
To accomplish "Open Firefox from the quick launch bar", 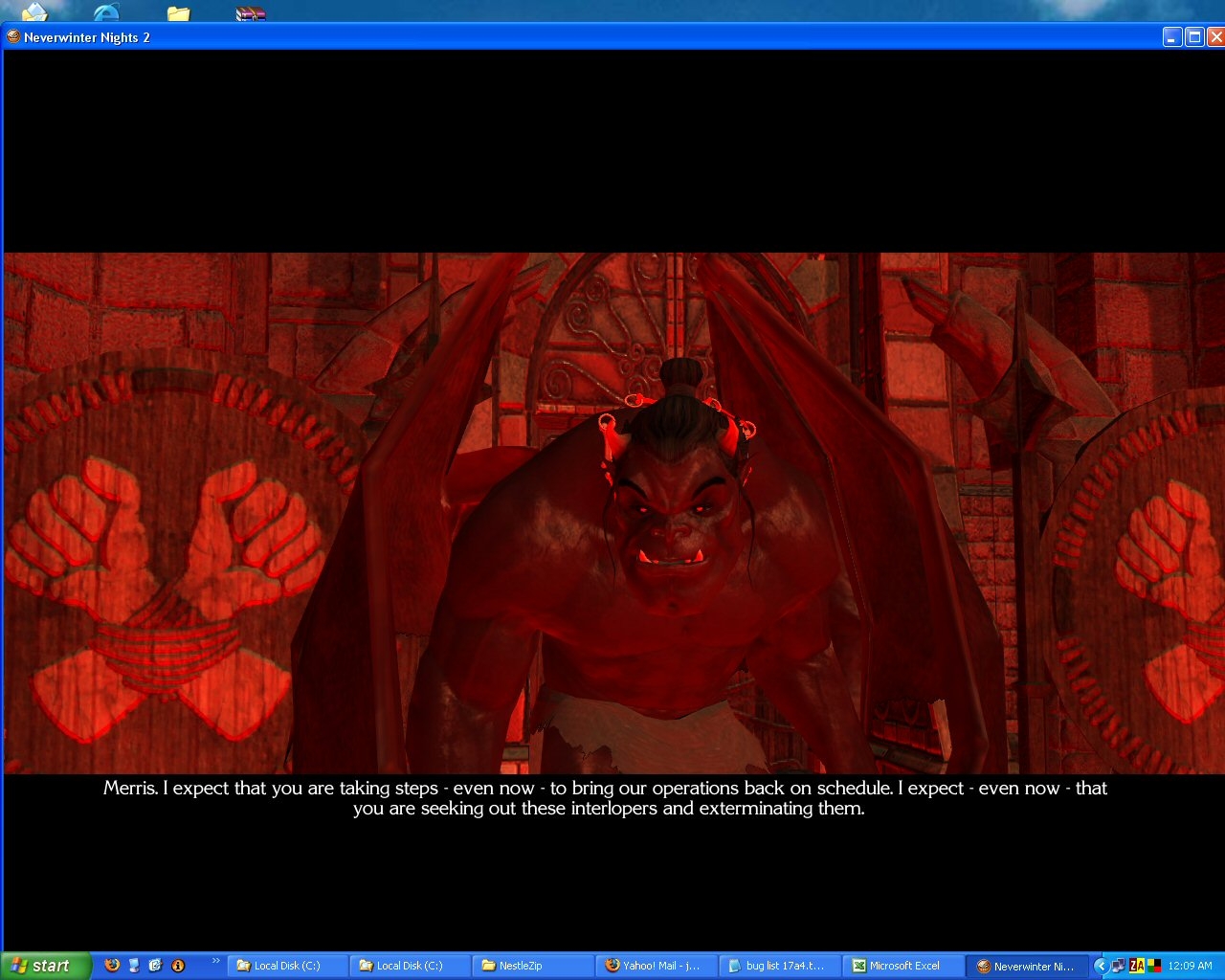I will [x=112, y=965].
